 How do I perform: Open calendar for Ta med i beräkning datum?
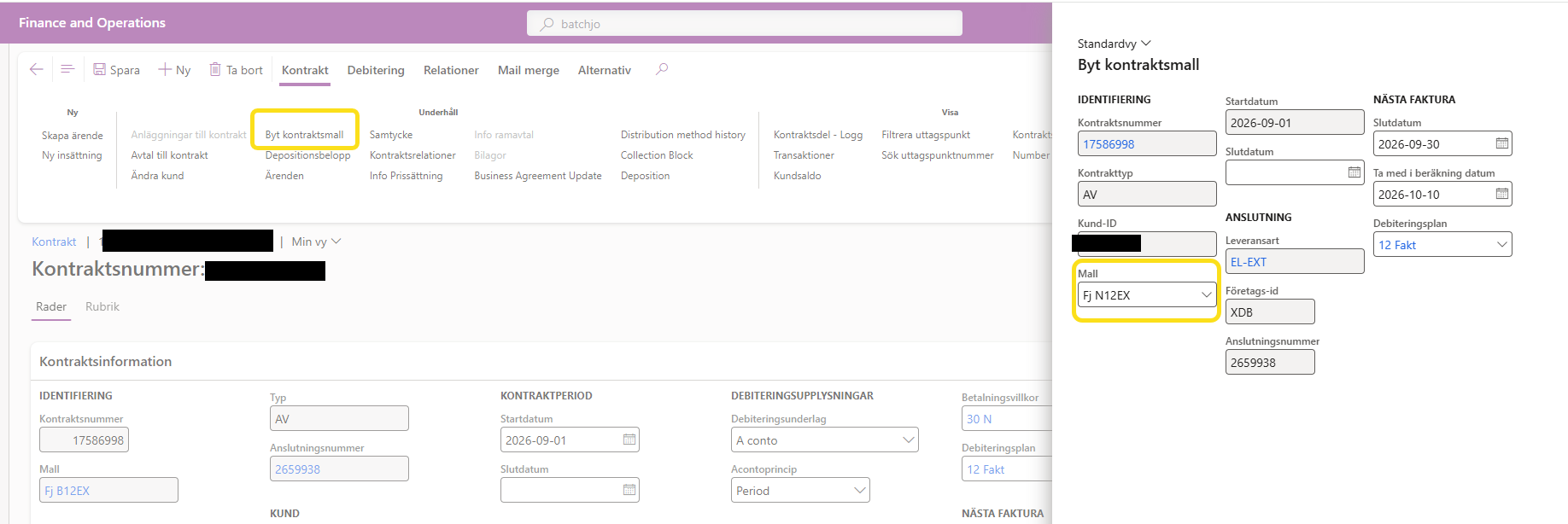(1501, 194)
